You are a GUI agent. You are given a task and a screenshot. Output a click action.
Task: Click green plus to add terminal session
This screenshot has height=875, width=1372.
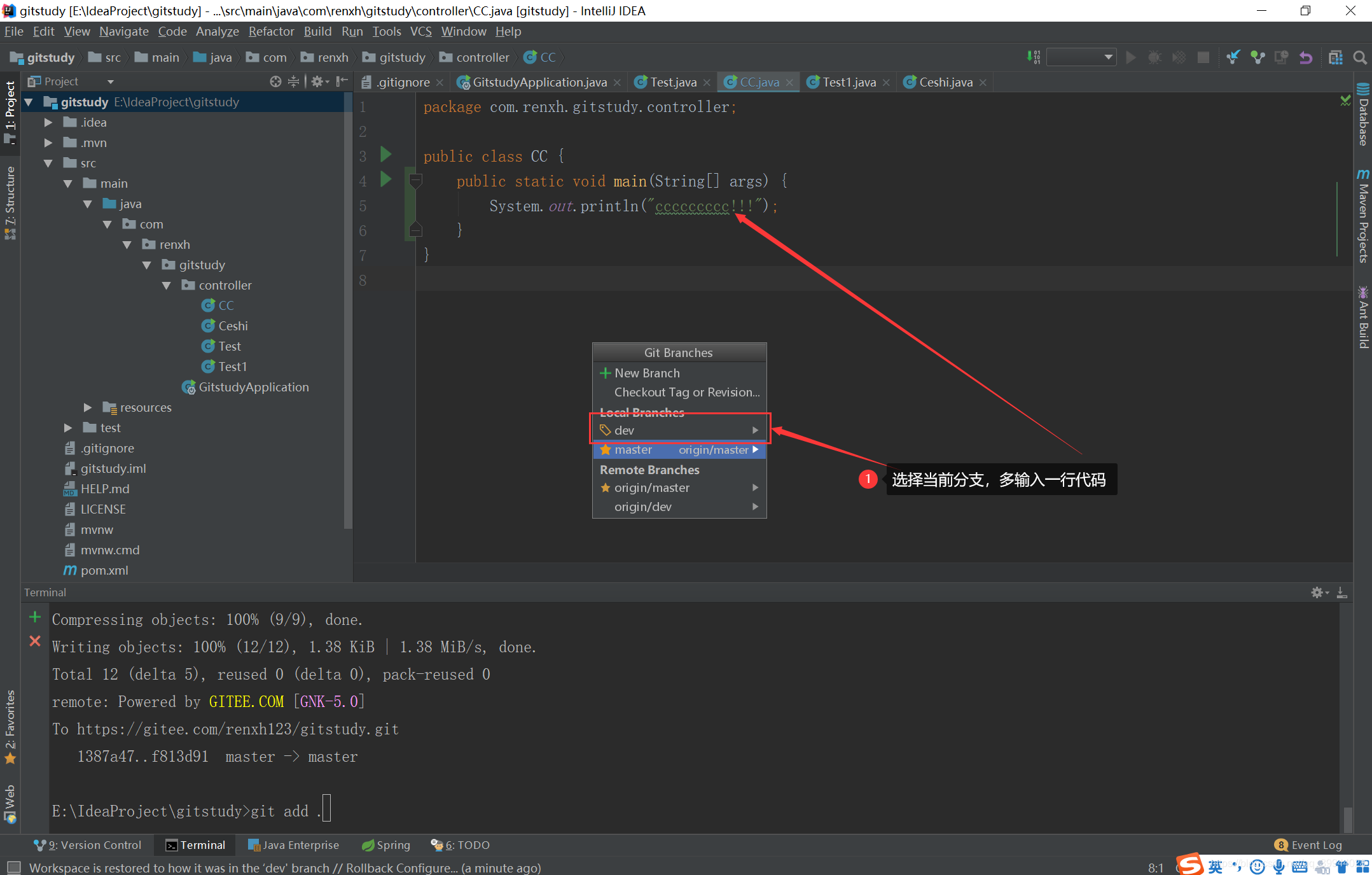click(x=35, y=617)
